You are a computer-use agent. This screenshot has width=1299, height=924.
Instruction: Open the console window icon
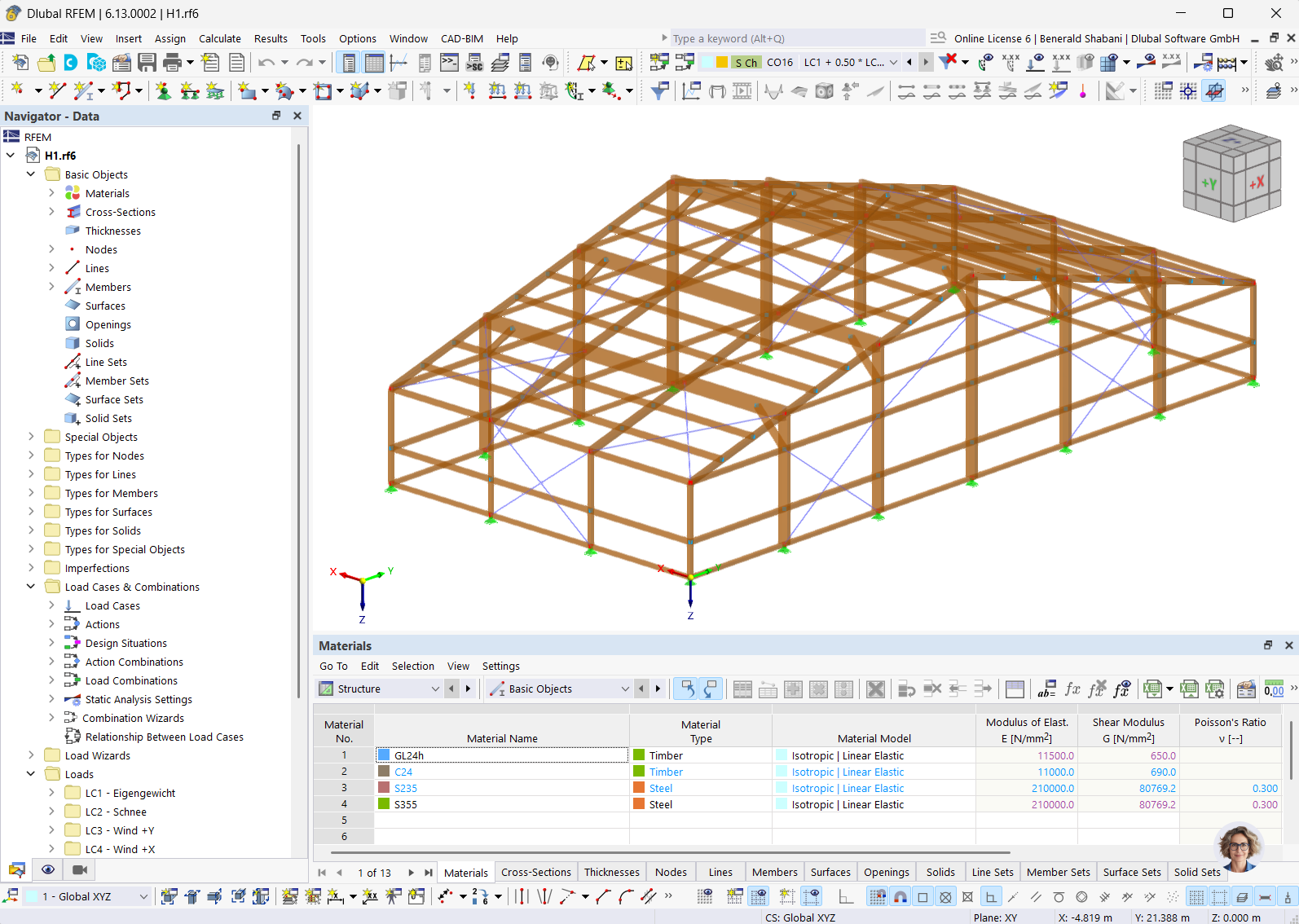tap(449, 62)
